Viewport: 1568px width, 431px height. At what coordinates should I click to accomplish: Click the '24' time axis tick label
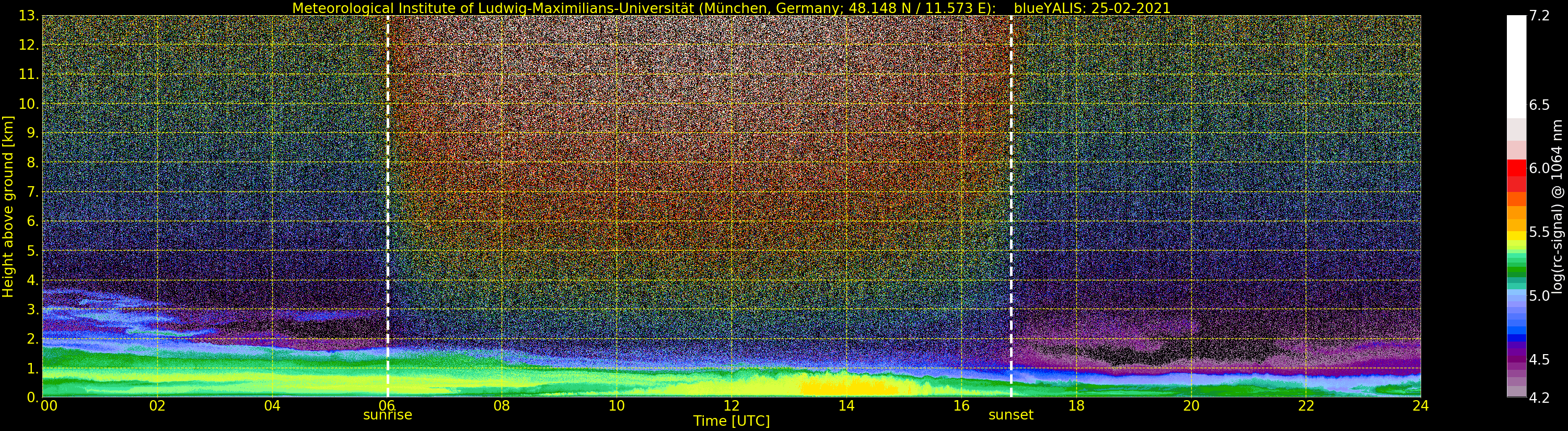point(1421,406)
